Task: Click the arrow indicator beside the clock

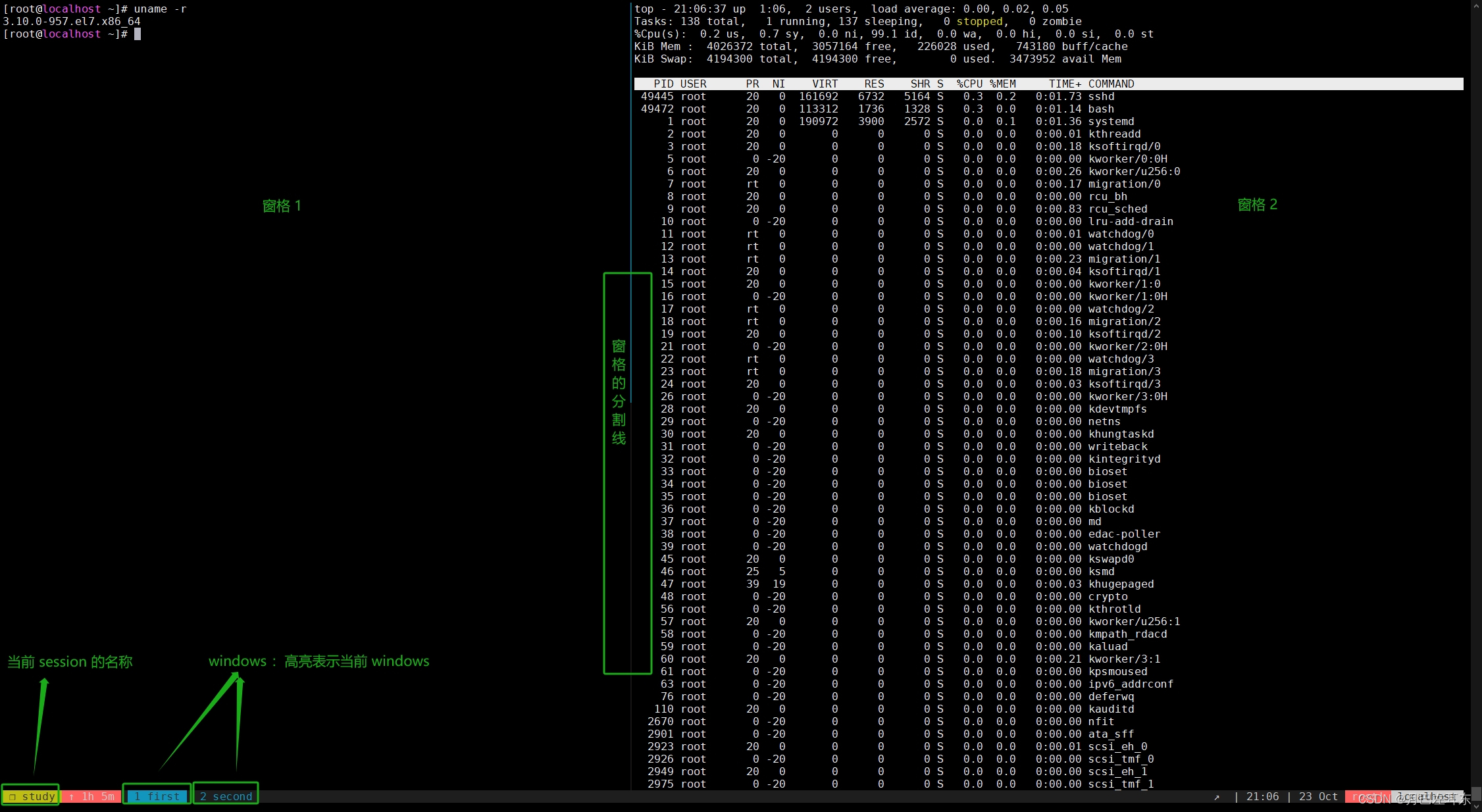Action: 1217,797
